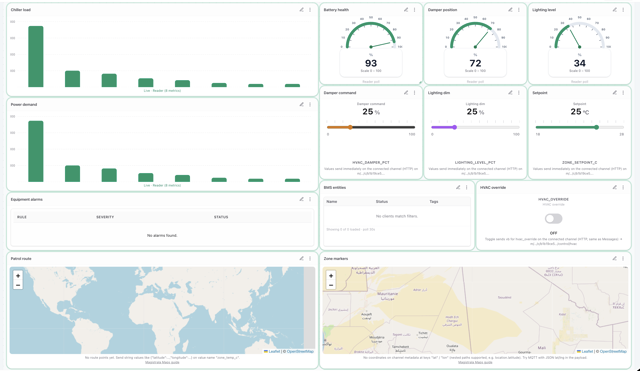Open the Lighting level kebab menu
This screenshot has width=640, height=371.
click(x=623, y=10)
